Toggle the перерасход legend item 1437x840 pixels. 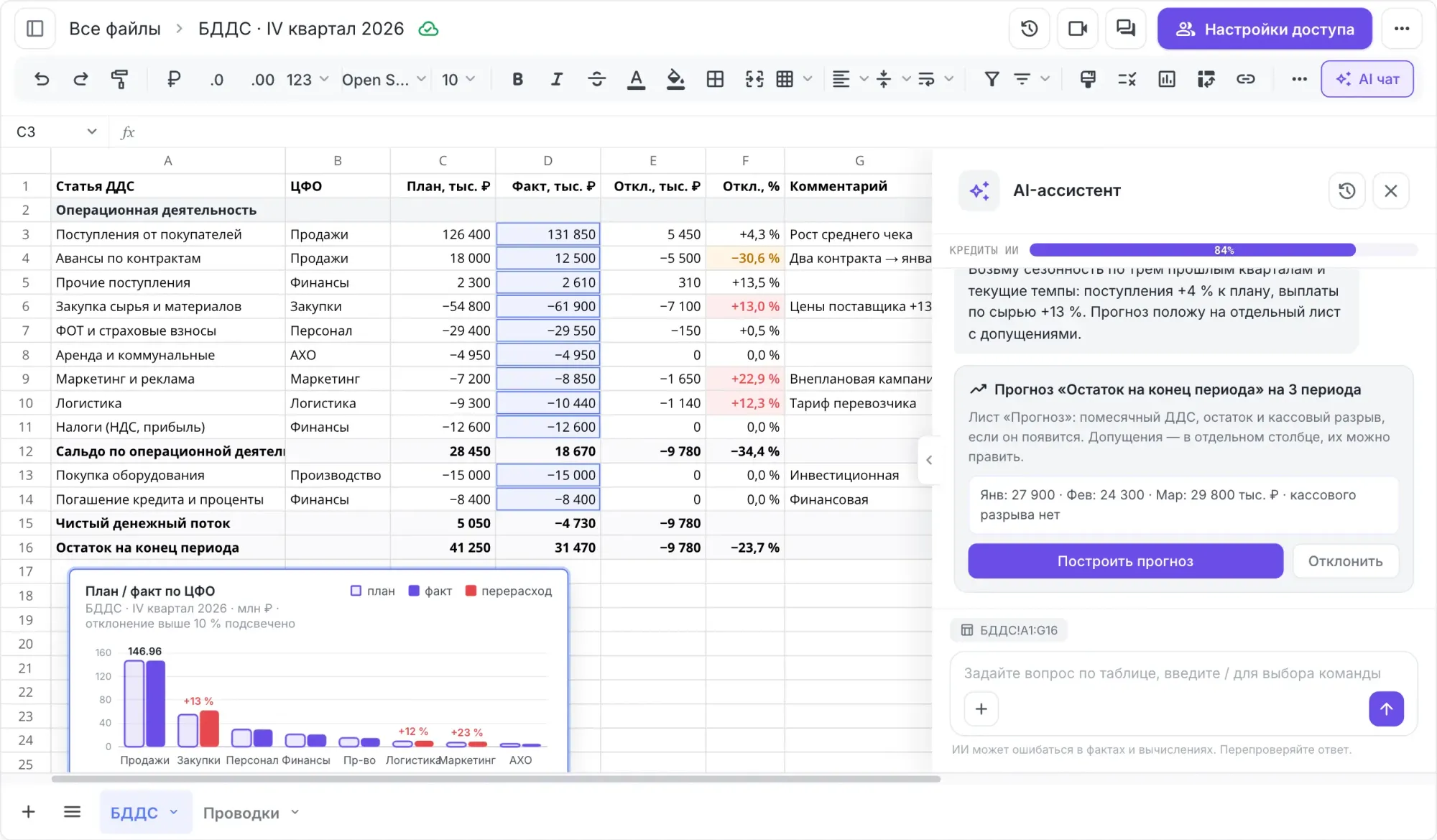click(x=509, y=591)
